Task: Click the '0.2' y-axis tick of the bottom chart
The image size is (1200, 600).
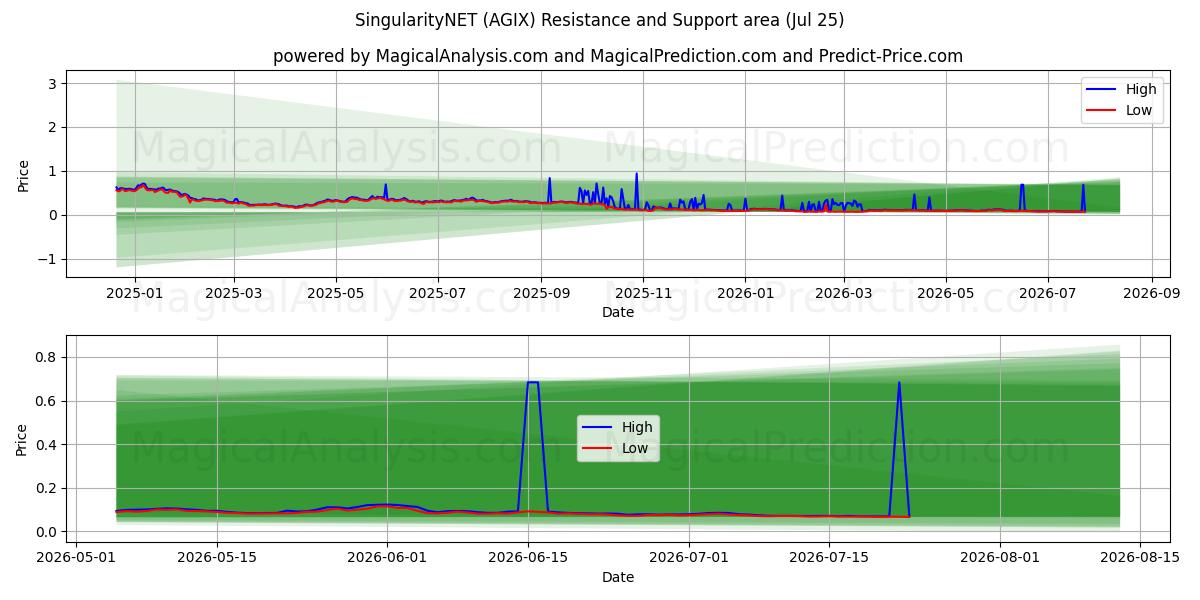Action: [x=48, y=489]
